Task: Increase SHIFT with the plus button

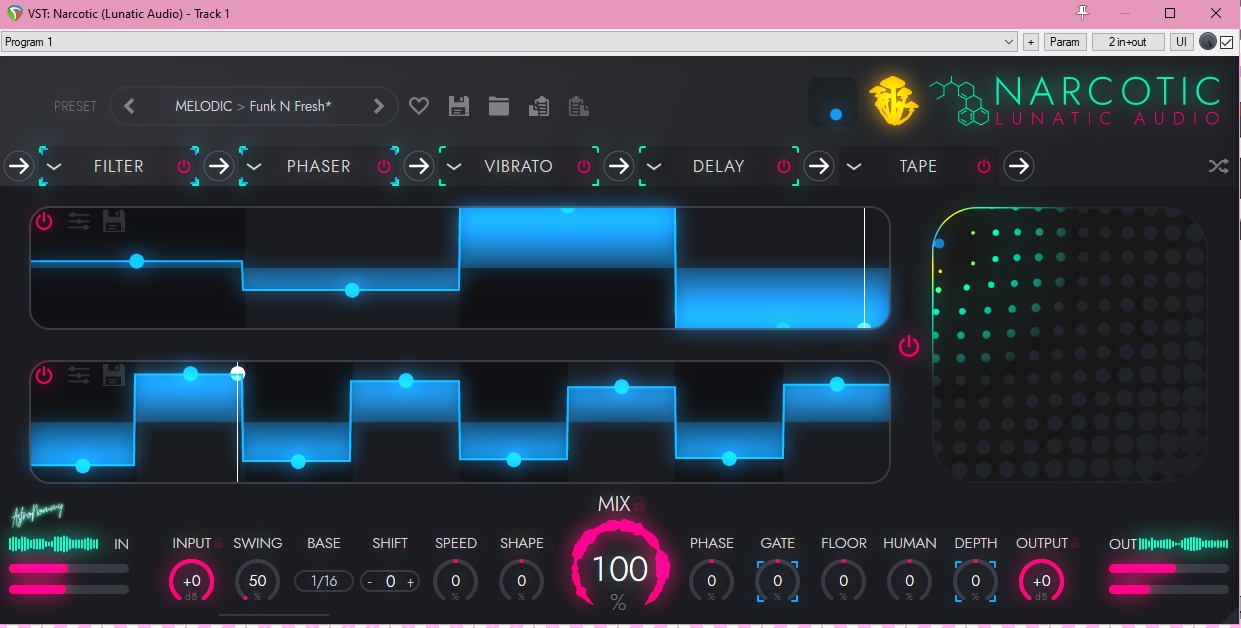Action: (x=410, y=581)
